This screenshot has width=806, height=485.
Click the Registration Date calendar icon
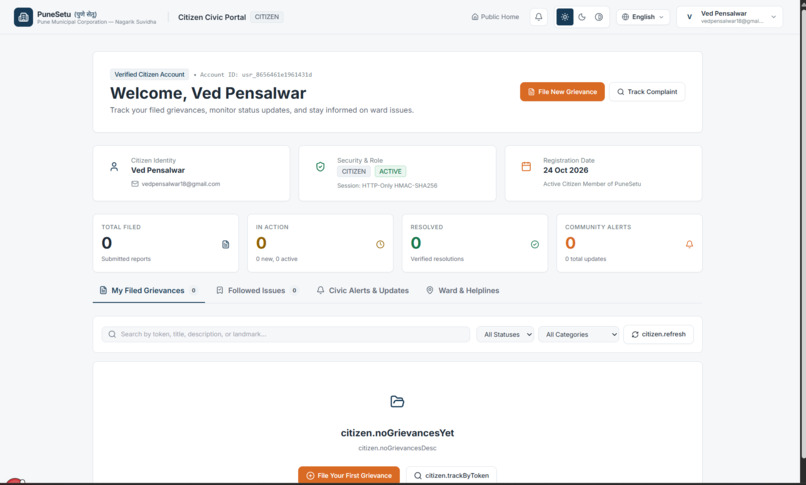click(x=526, y=167)
